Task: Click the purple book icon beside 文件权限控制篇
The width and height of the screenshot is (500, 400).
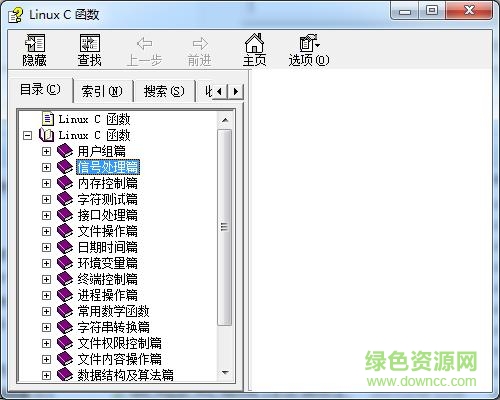Action: coord(65,343)
